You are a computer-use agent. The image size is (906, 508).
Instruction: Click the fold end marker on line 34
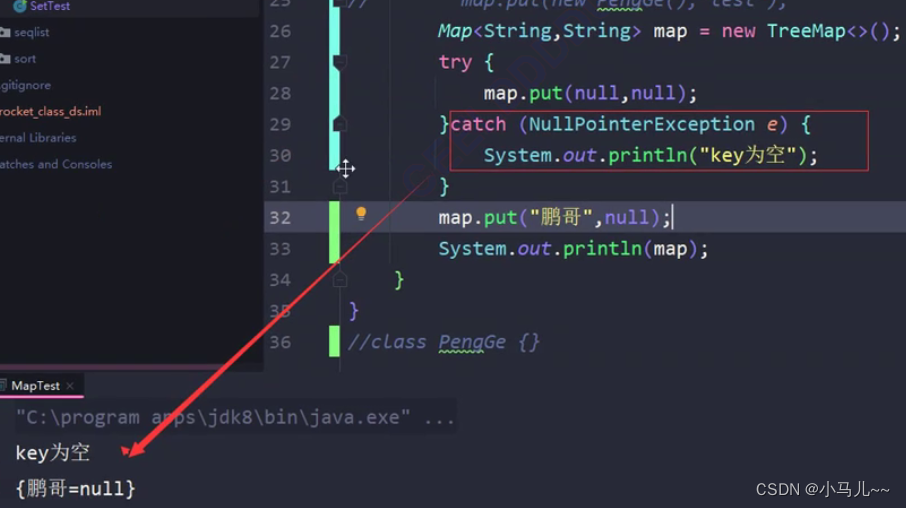pyautogui.click(x=341, y=280)
